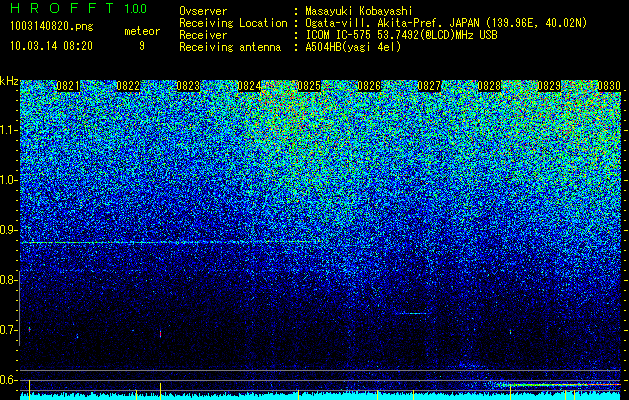The height and width of the screenshot is (400, 629).
Task: Click the receiver ICOM IC-575 frequency text
Action: (402, 35)
